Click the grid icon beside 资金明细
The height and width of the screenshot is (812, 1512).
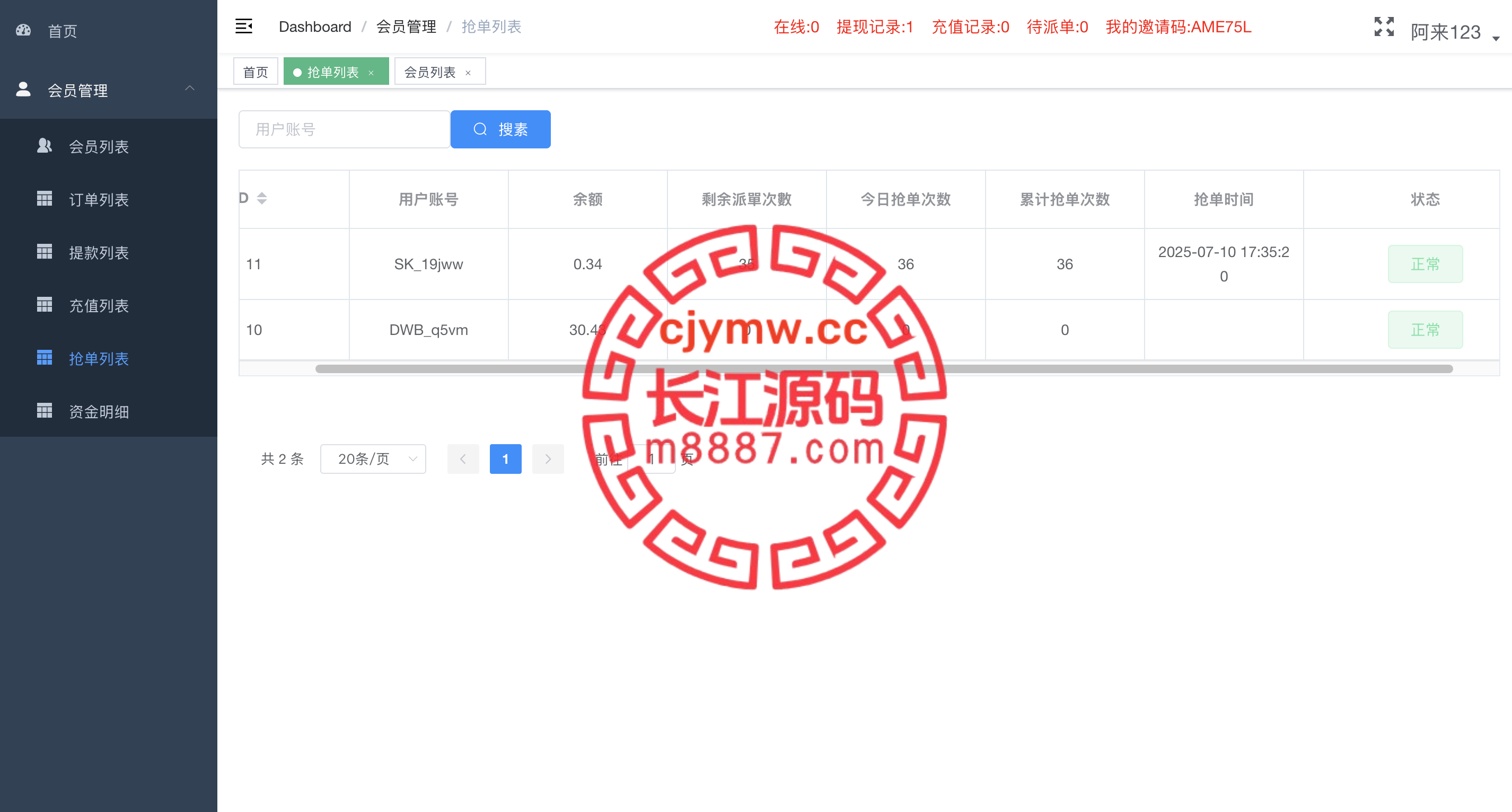[x=45, y=411]
